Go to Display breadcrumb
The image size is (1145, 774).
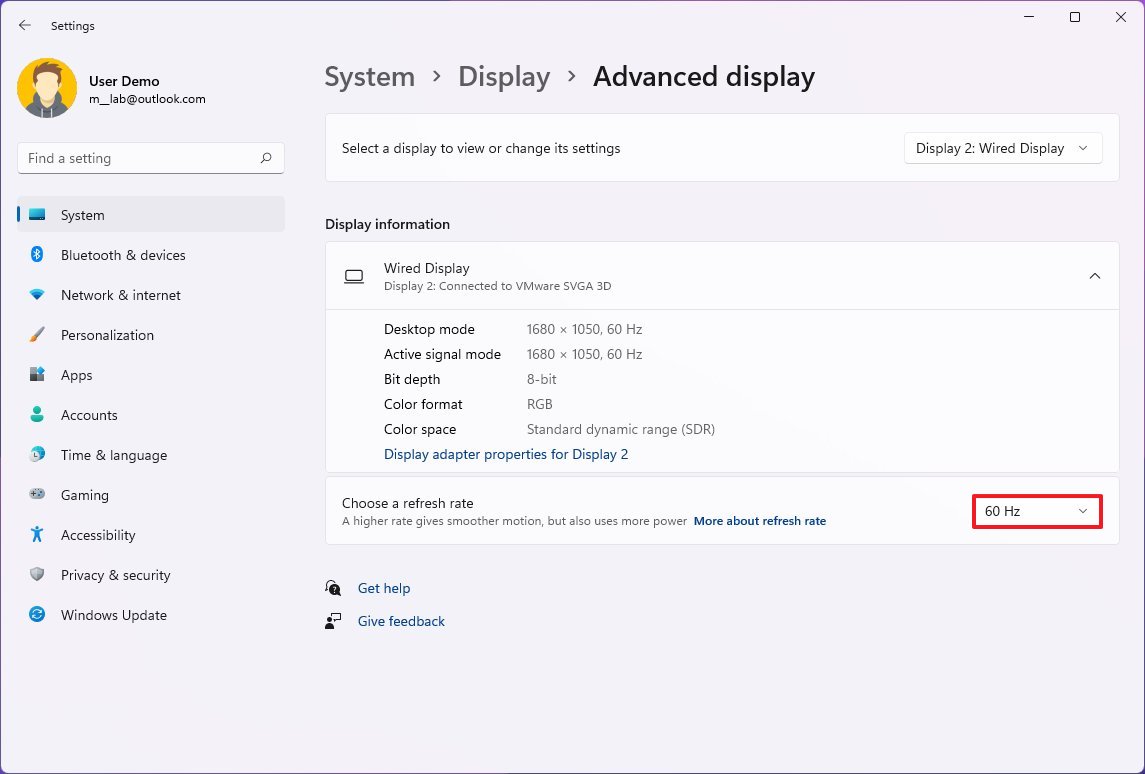click(x=504, y=77)
